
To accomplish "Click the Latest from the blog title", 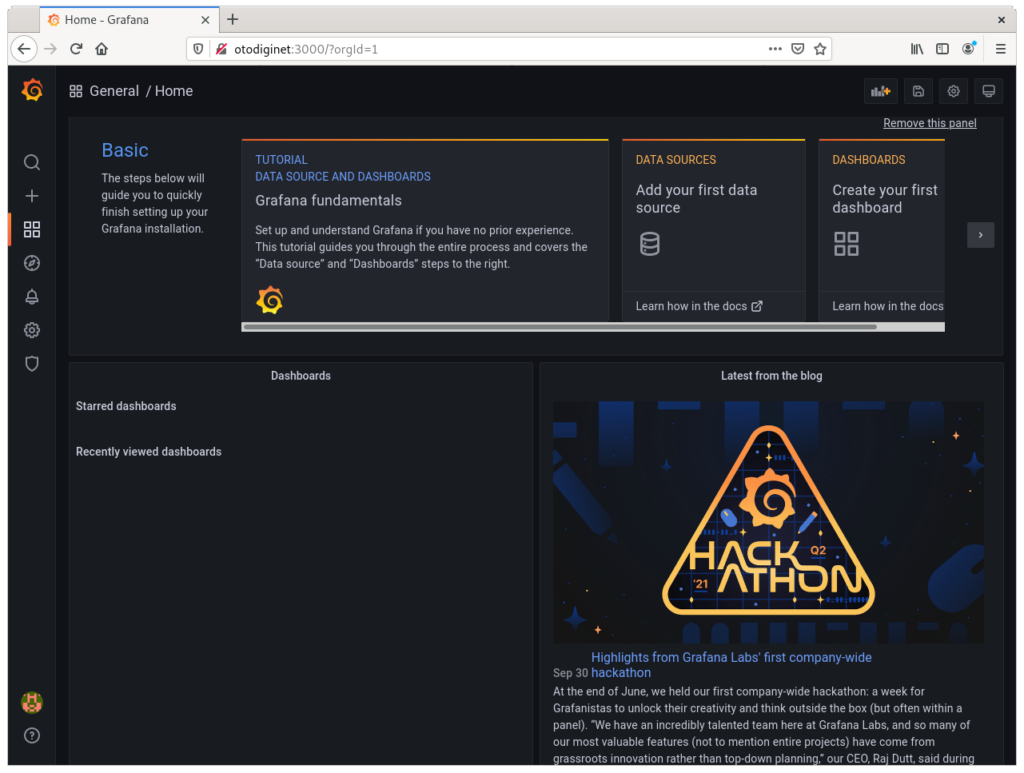I will (x=771, y=375).
